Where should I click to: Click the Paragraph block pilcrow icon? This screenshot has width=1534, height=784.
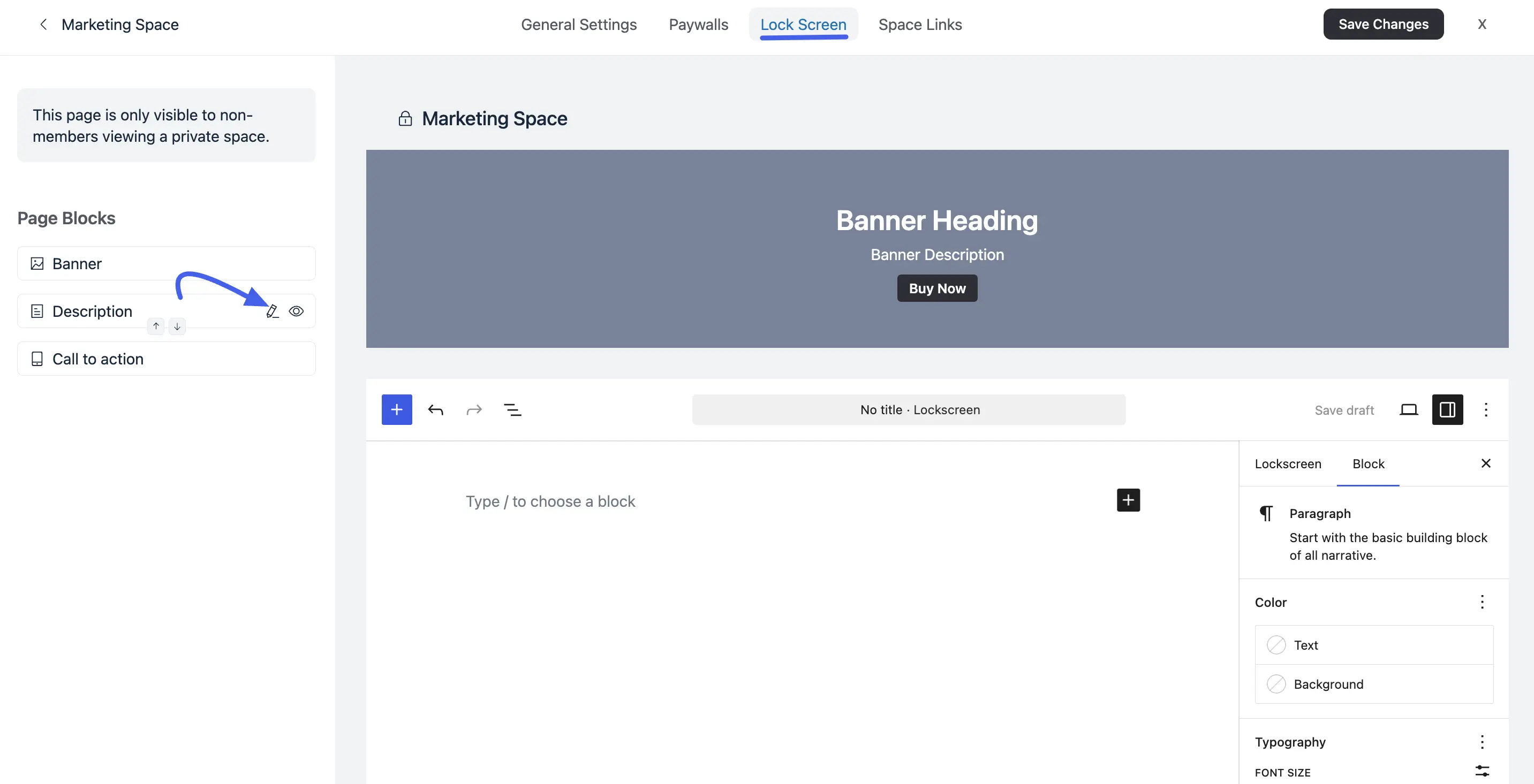[1265, 513]
